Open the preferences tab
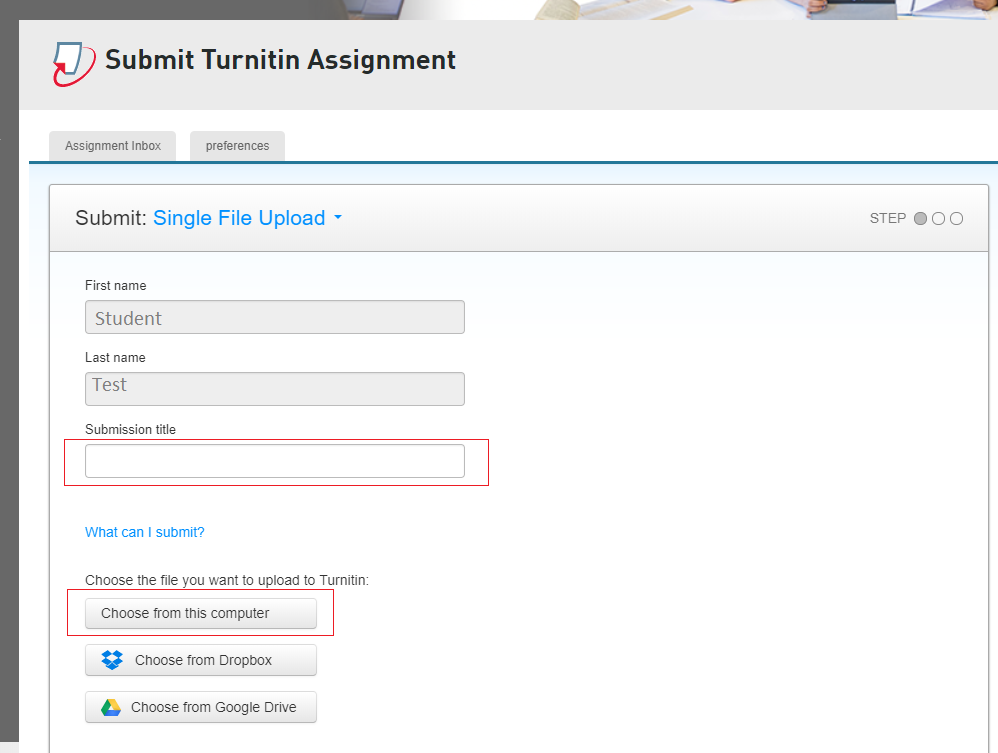The height and width of the screenshot is (753, 998). [x=237, y=146]
